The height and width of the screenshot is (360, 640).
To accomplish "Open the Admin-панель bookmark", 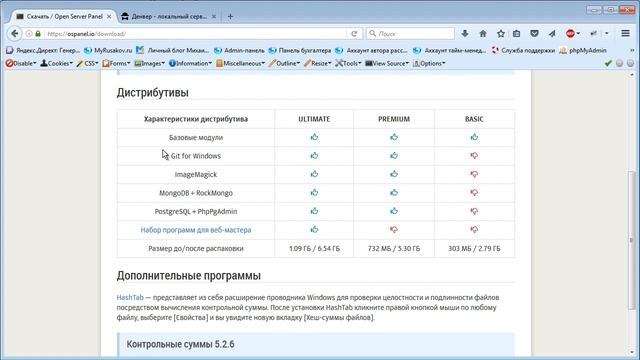I will (x=240, y=50).
